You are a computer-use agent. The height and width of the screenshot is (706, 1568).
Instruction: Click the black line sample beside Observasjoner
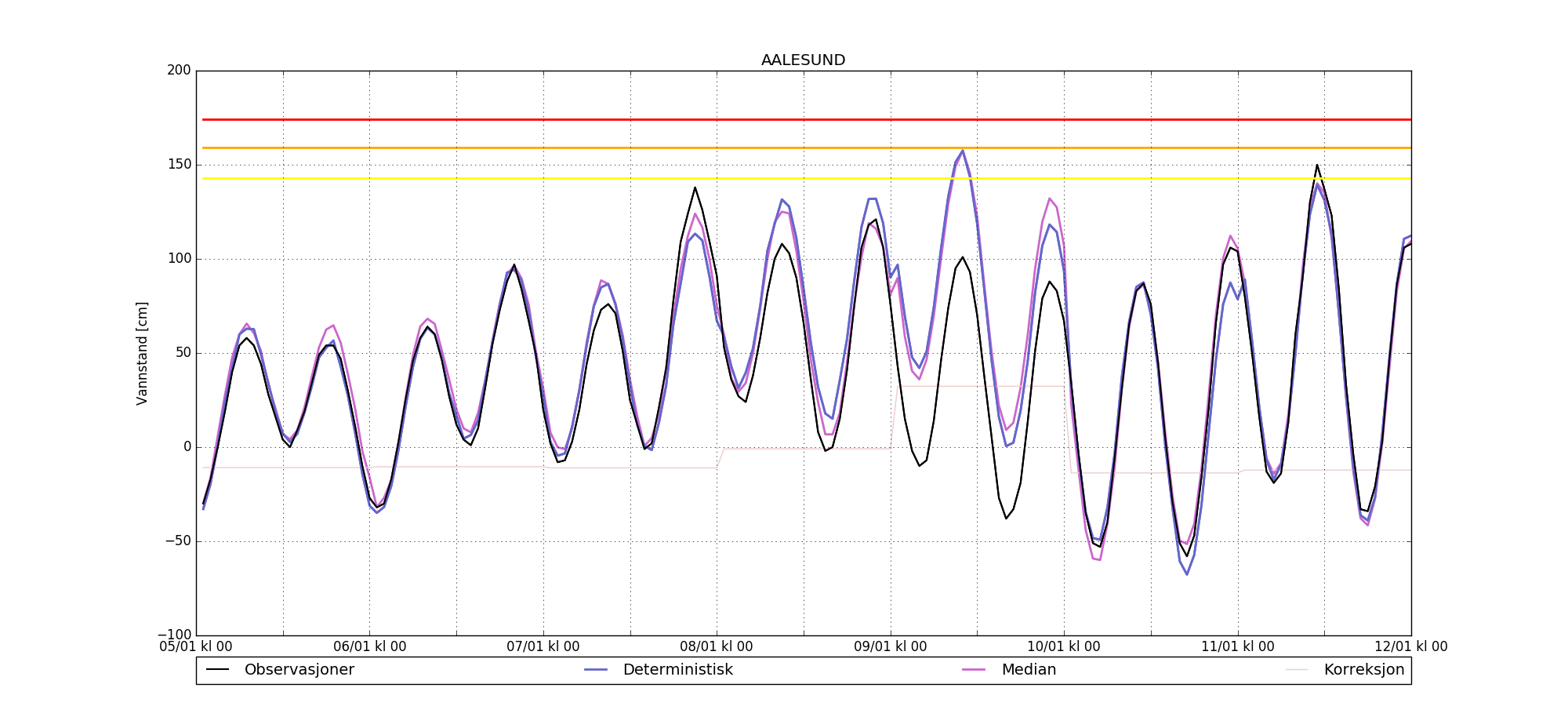(217, 670)
